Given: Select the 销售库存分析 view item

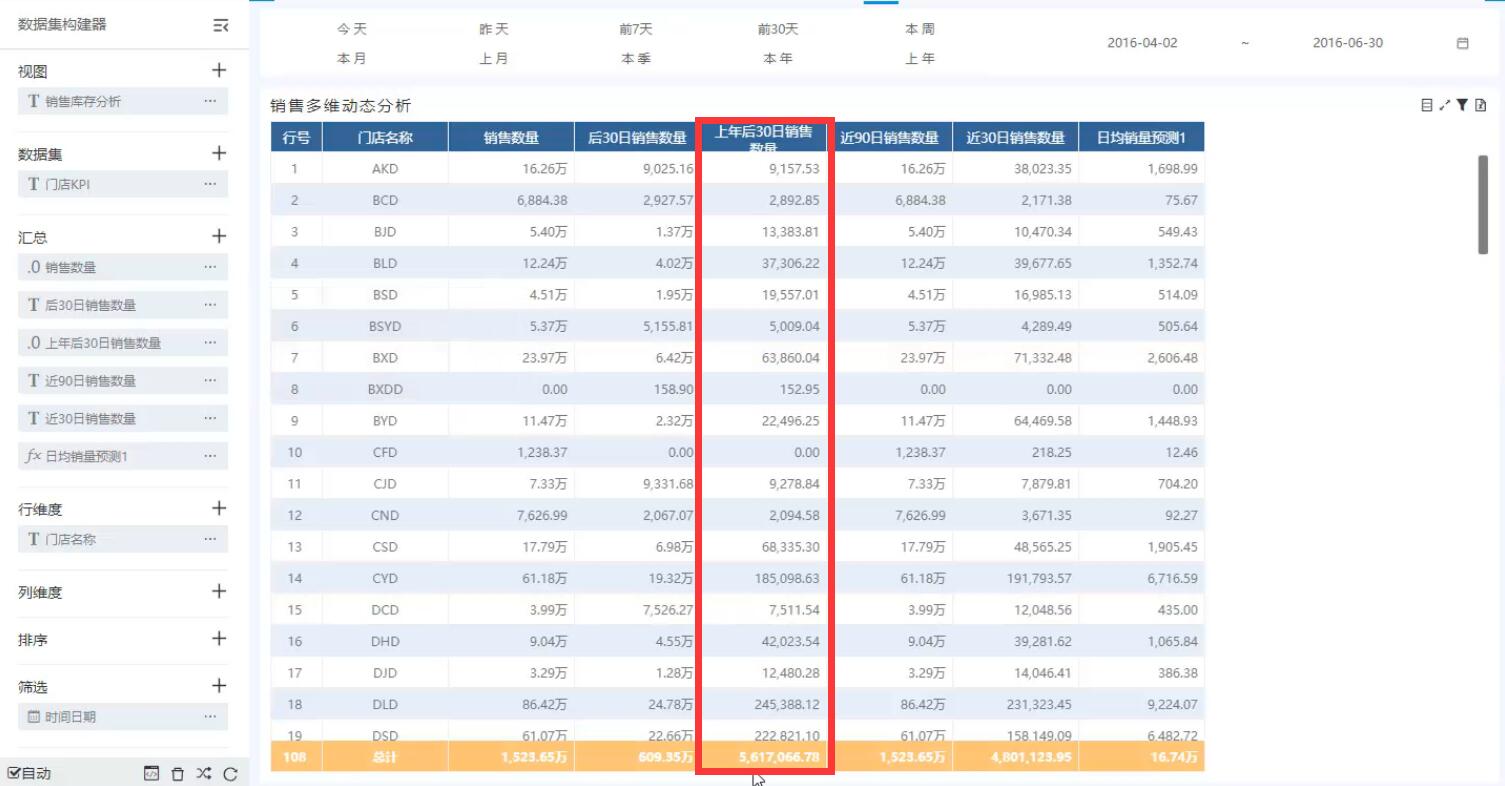Looking at the screenshot, I should point(123,101).
